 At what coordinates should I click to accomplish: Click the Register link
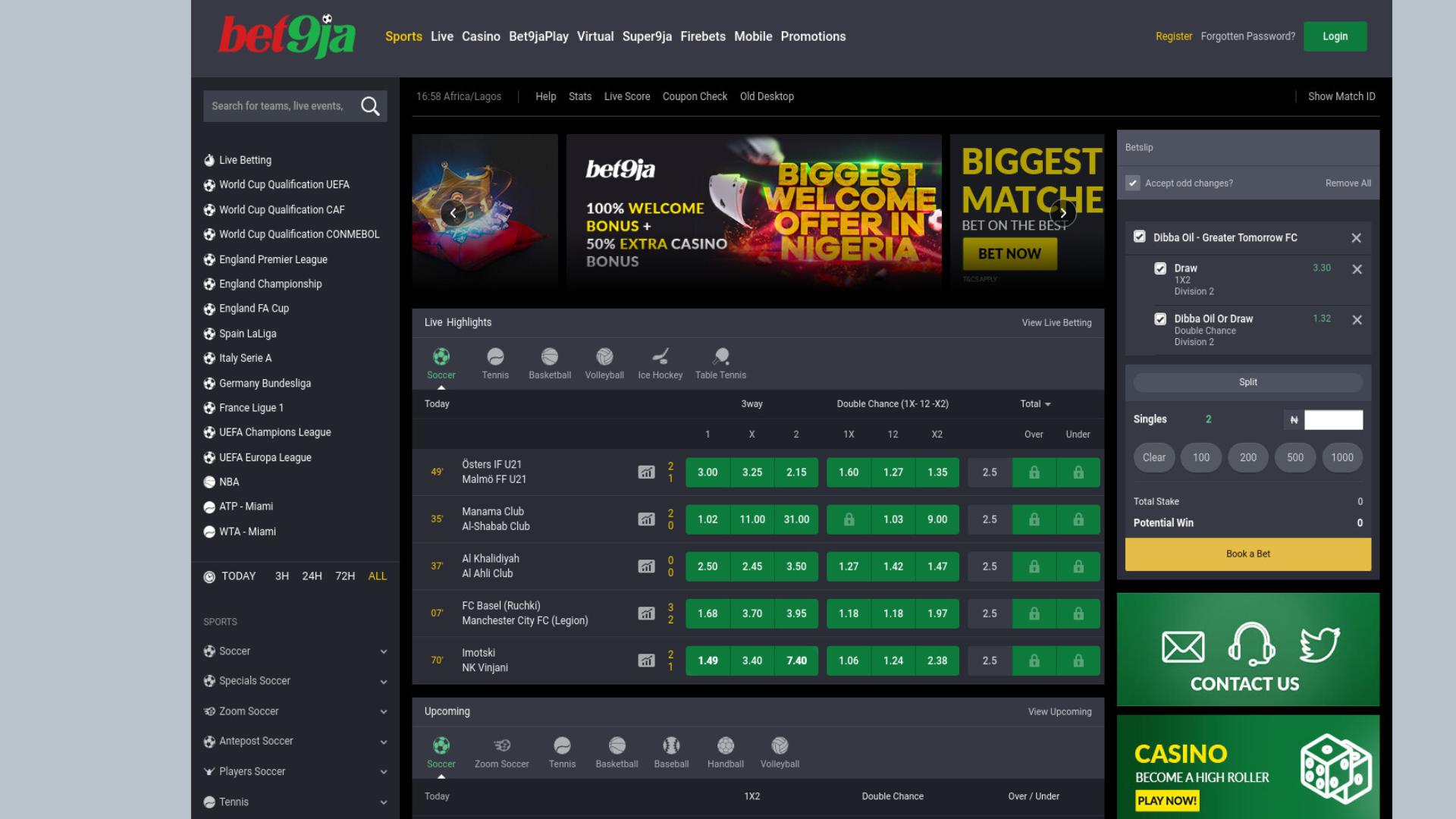pyautogui.click(x=1174, y=36)
